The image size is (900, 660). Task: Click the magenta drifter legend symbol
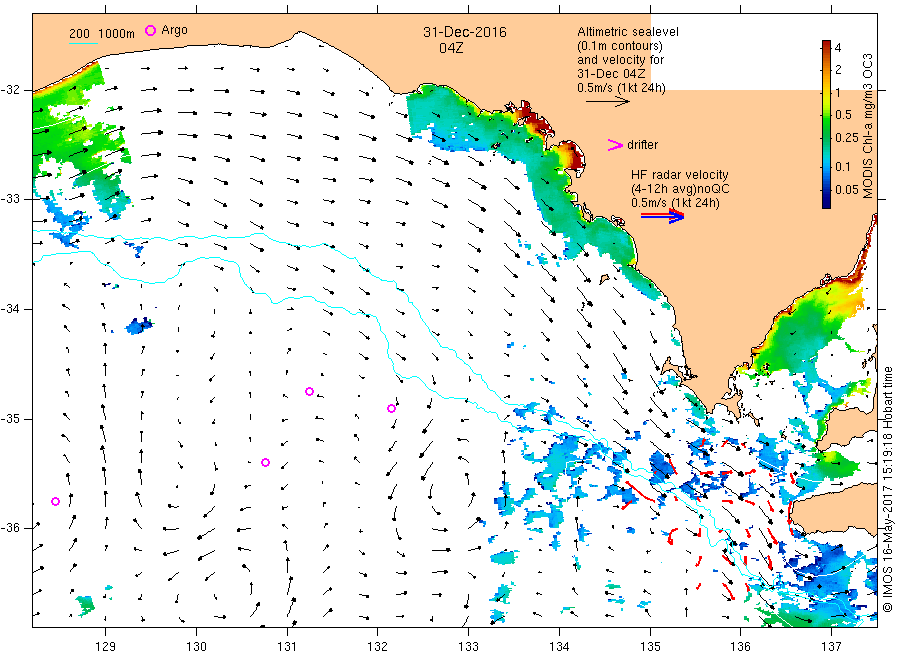point(615,145)
